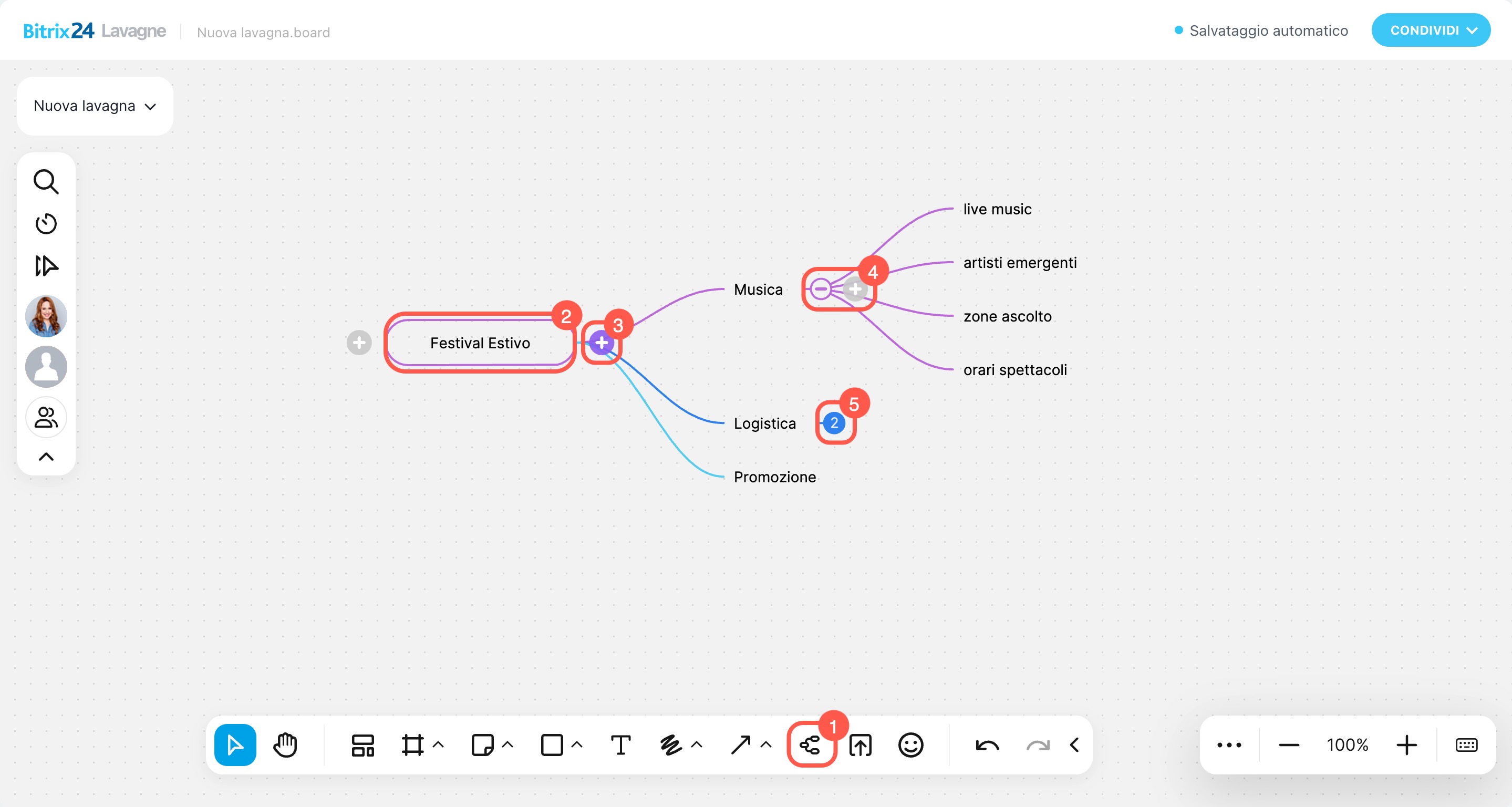Screen dimensions: 1512x807
Task: Click the upload file icon
Action: 861,746
